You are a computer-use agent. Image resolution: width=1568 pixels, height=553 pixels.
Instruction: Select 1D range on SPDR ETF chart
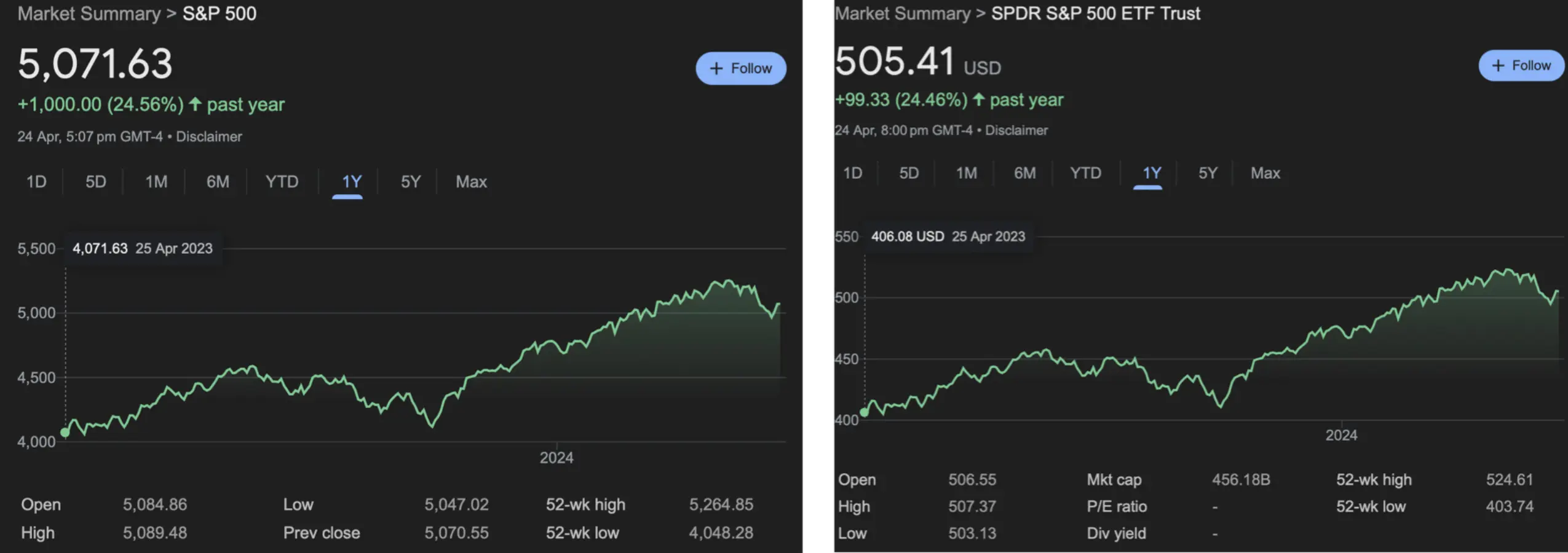(852, 173)
